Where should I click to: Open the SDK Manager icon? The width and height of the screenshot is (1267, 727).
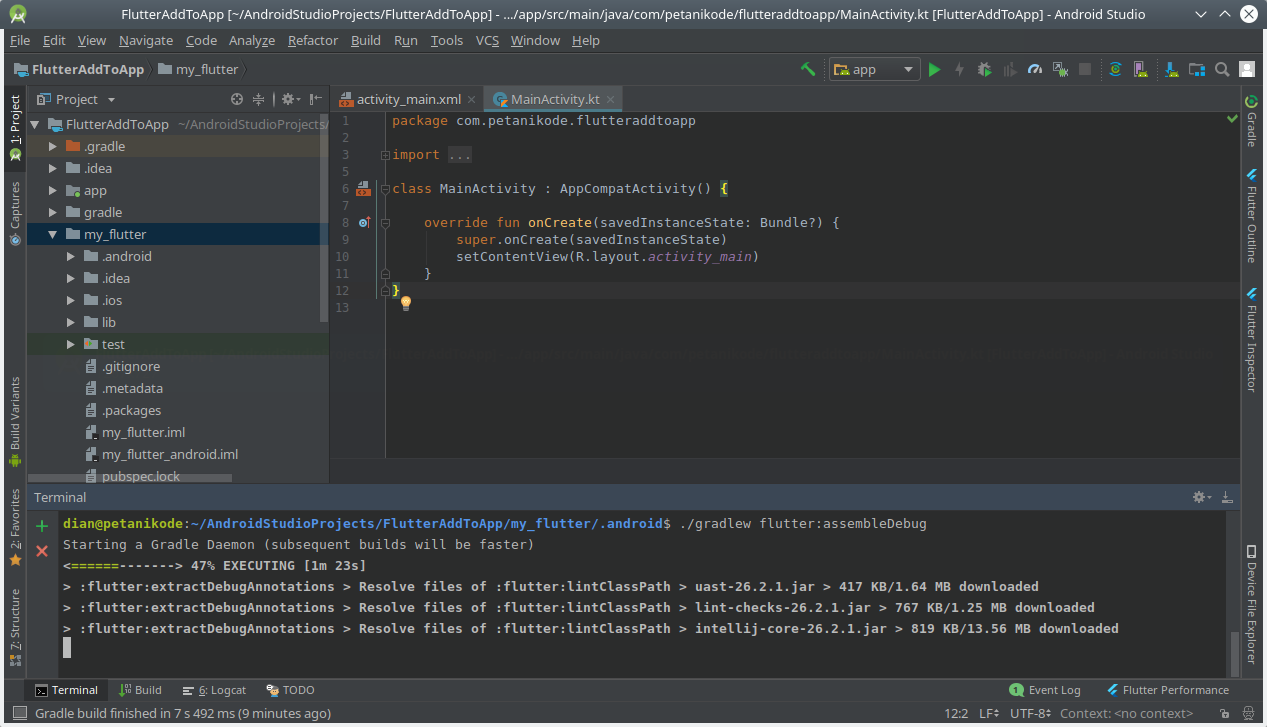tap(1171, 69)
